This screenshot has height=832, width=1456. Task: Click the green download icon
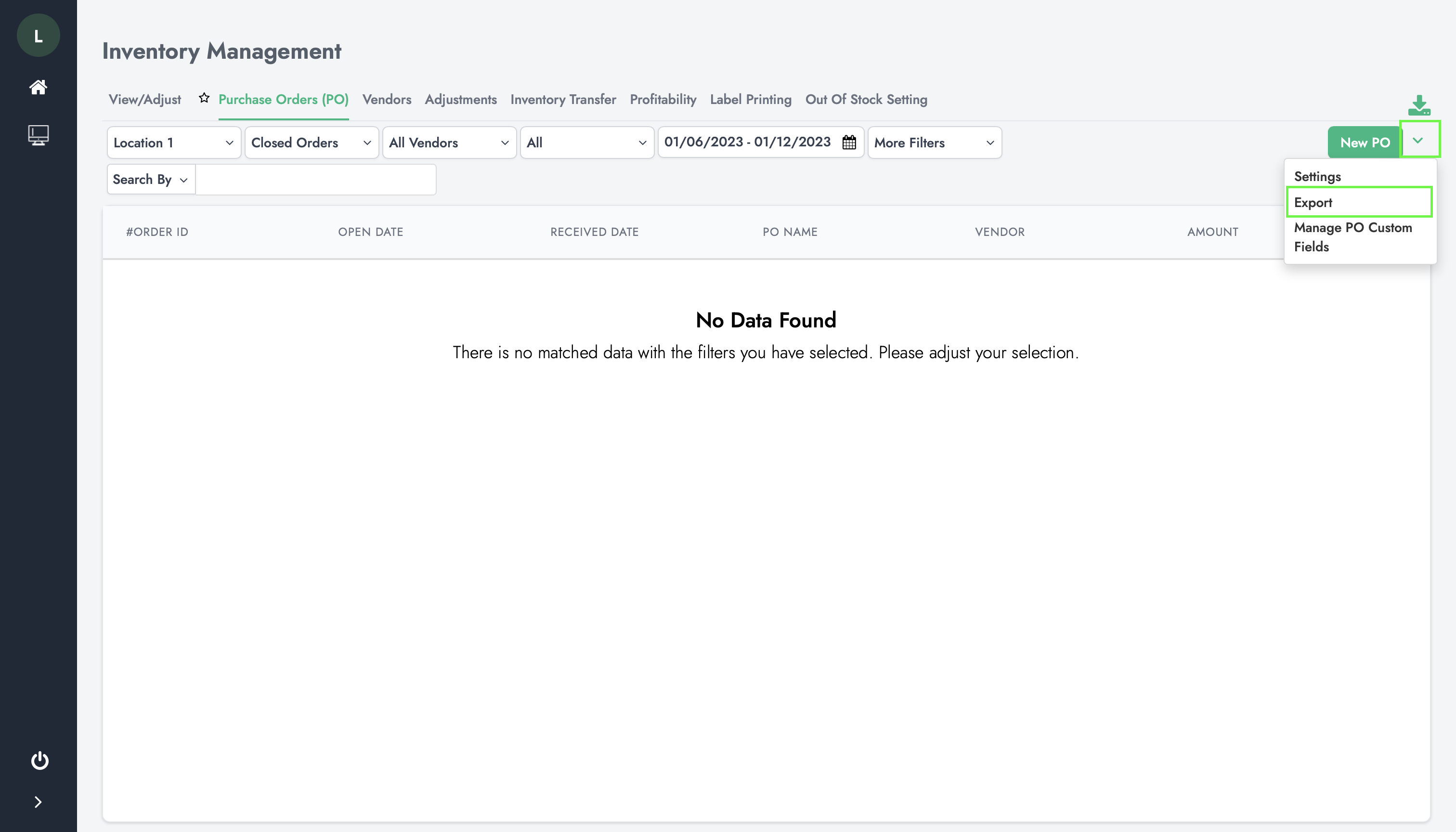pos(1419,106)
